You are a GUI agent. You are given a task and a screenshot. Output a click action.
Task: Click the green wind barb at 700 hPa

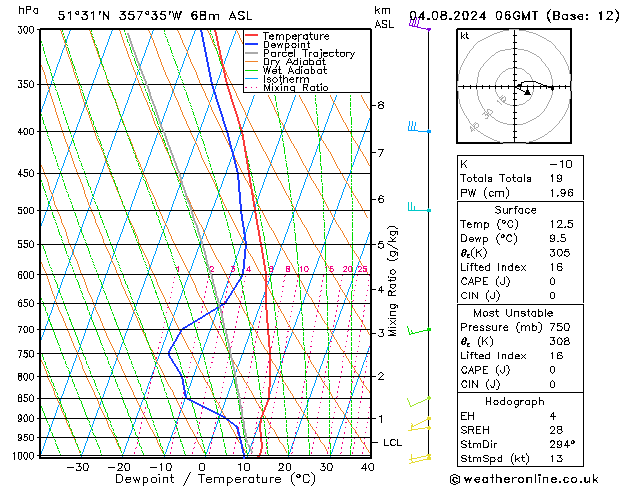(x=419, y=330)
